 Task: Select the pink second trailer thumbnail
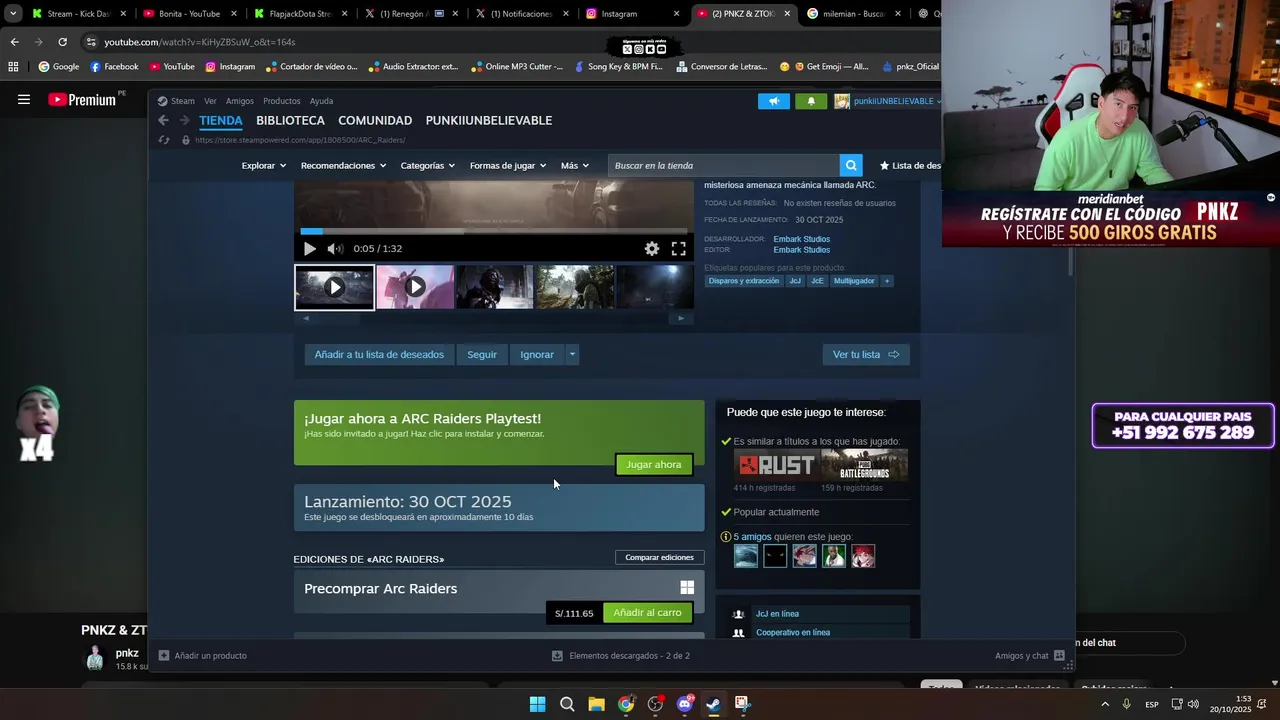coord(415,287)
